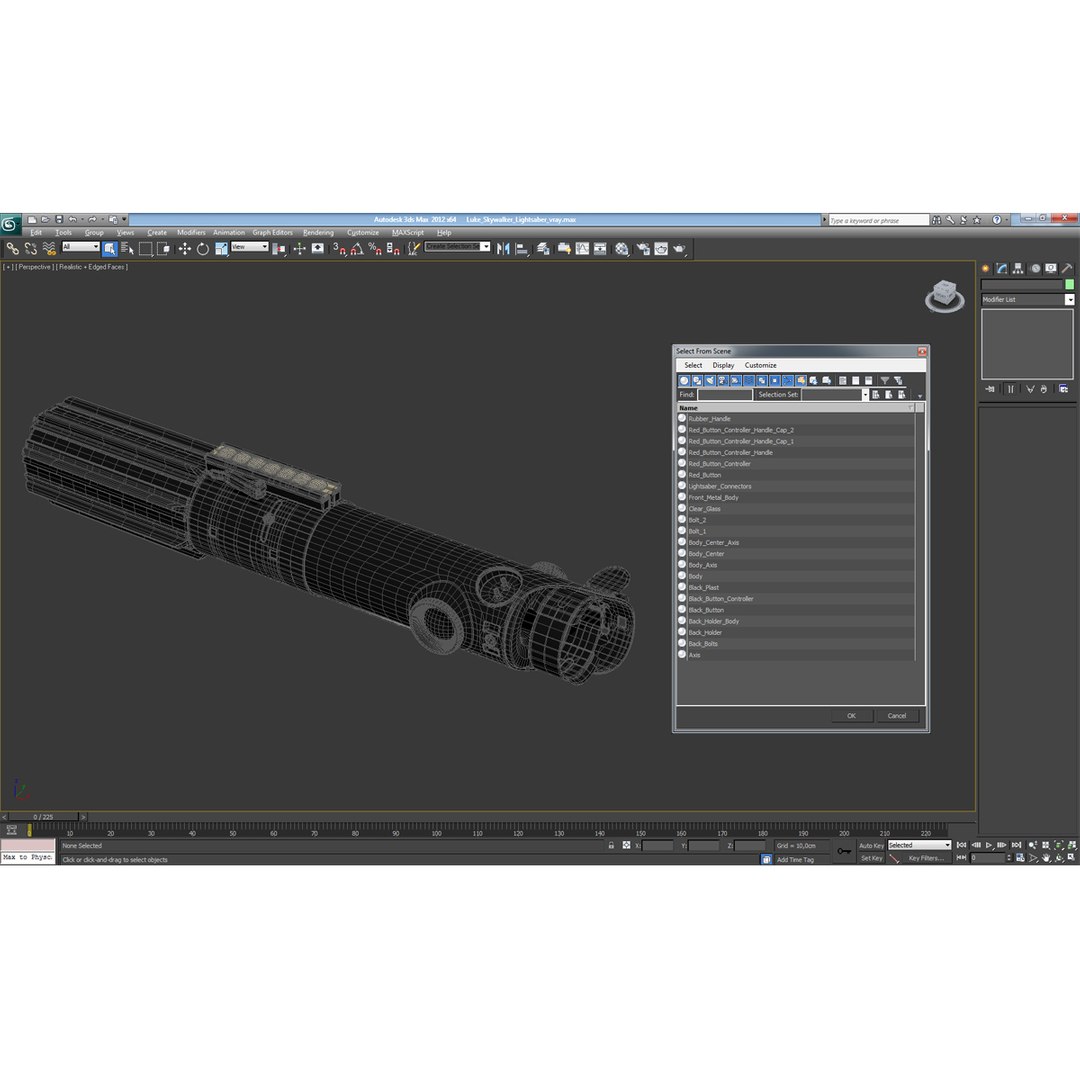Toggle Pin Stack in modifier panel
This screenshot has height=1080, width=1080.
(990, 389)
